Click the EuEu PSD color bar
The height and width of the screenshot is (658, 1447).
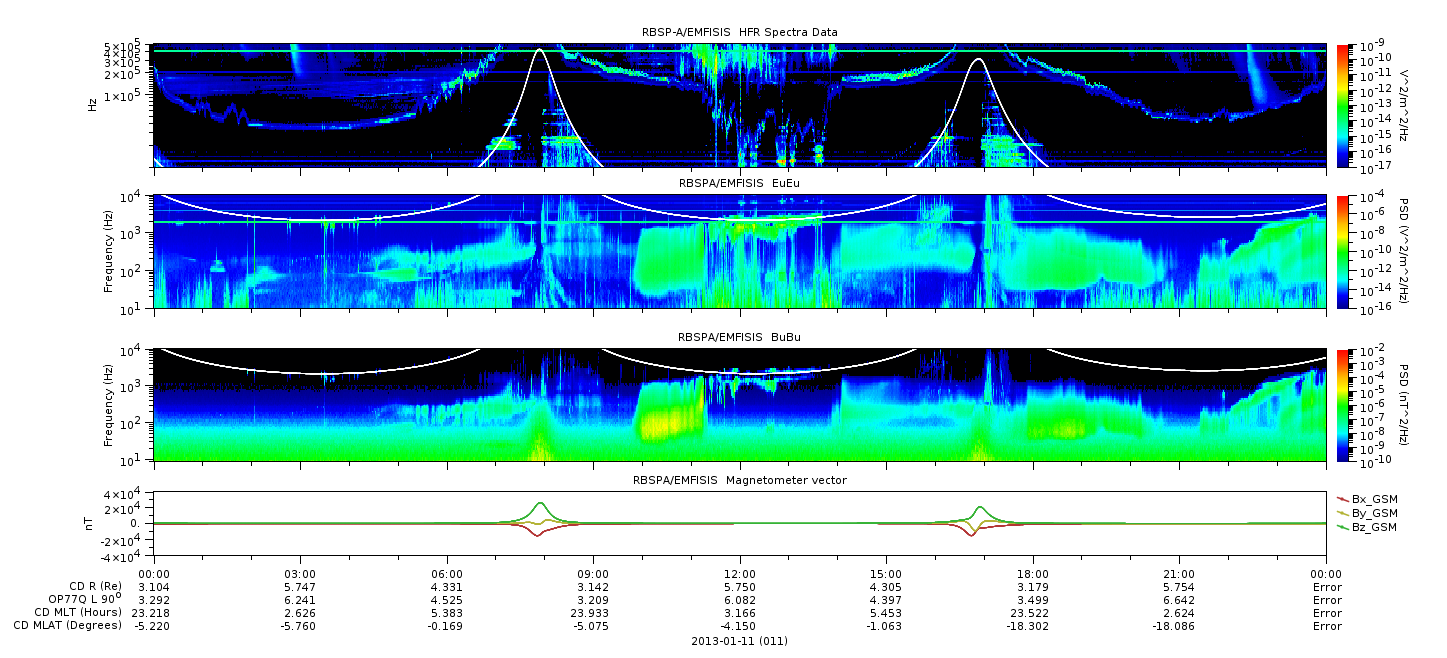click(1343, 251)
